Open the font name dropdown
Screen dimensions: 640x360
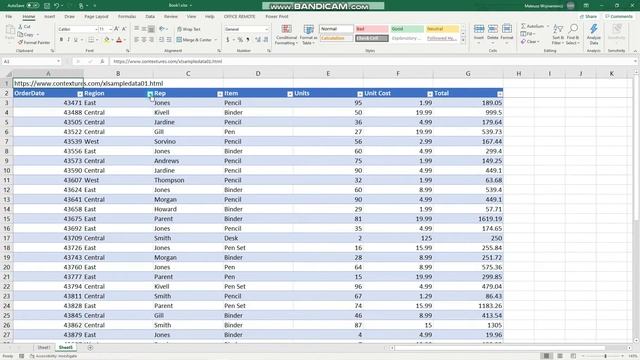pos(96,29)
